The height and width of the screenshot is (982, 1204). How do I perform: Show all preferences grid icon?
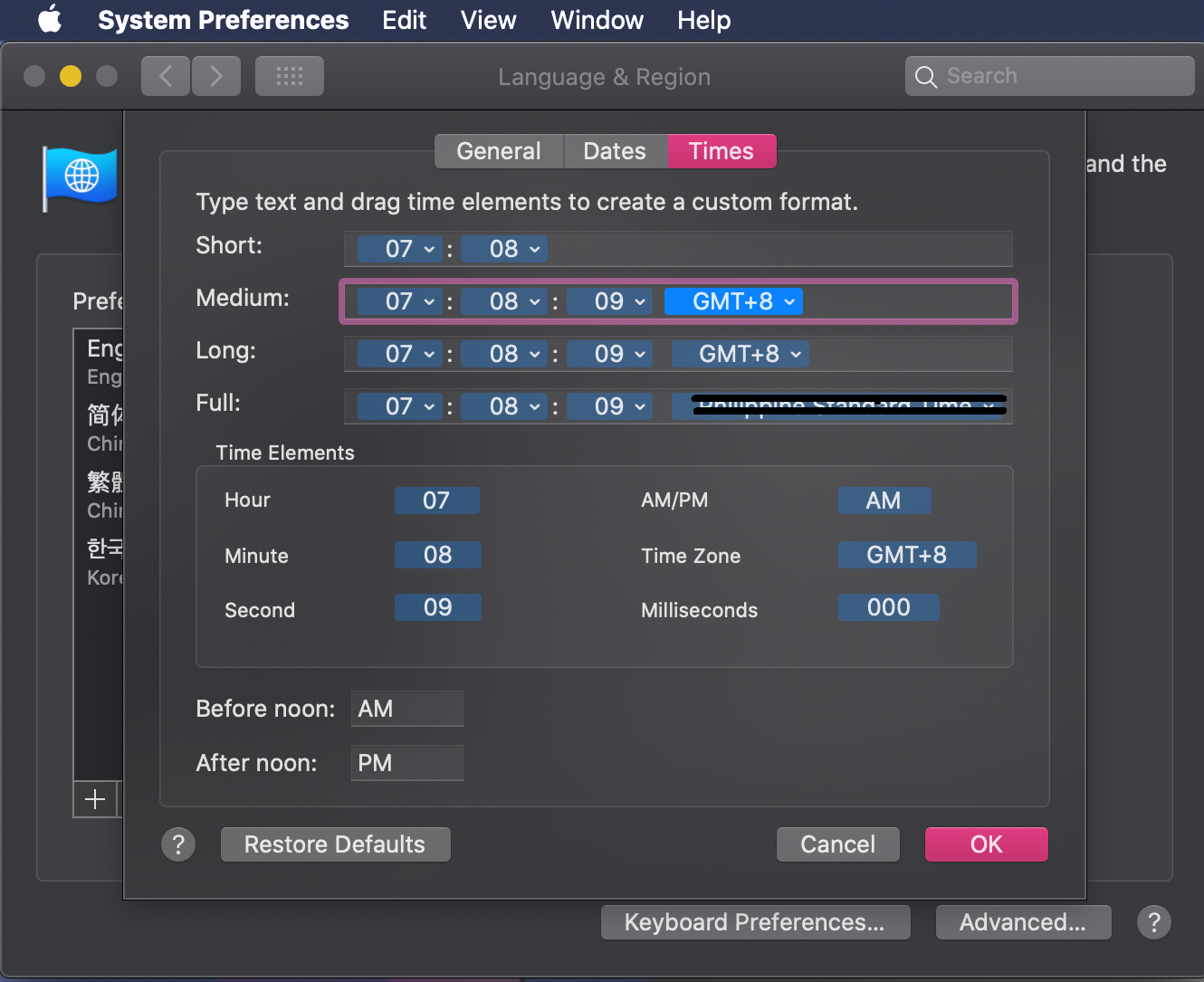(x=289, y=76)
